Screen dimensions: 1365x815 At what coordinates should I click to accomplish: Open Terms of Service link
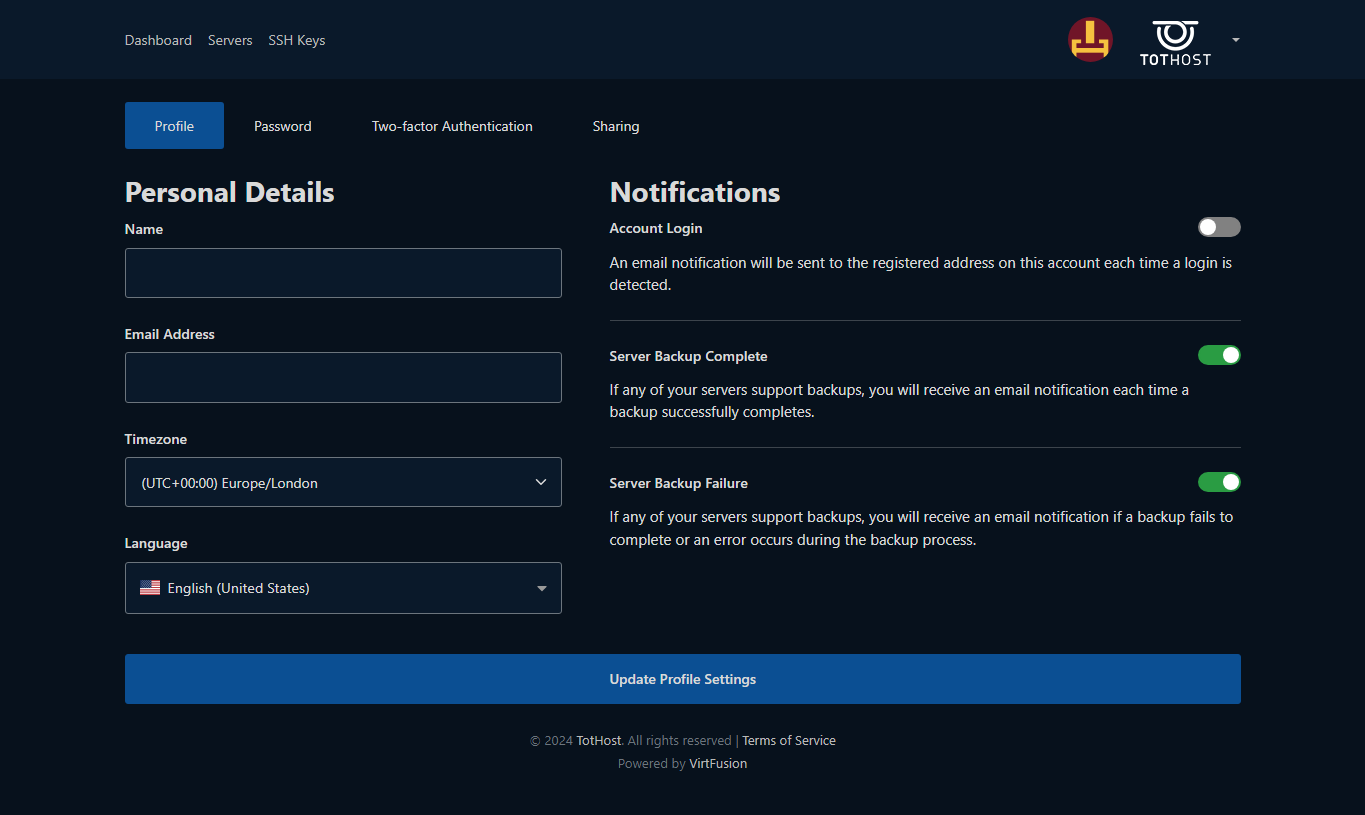point(788,741)
